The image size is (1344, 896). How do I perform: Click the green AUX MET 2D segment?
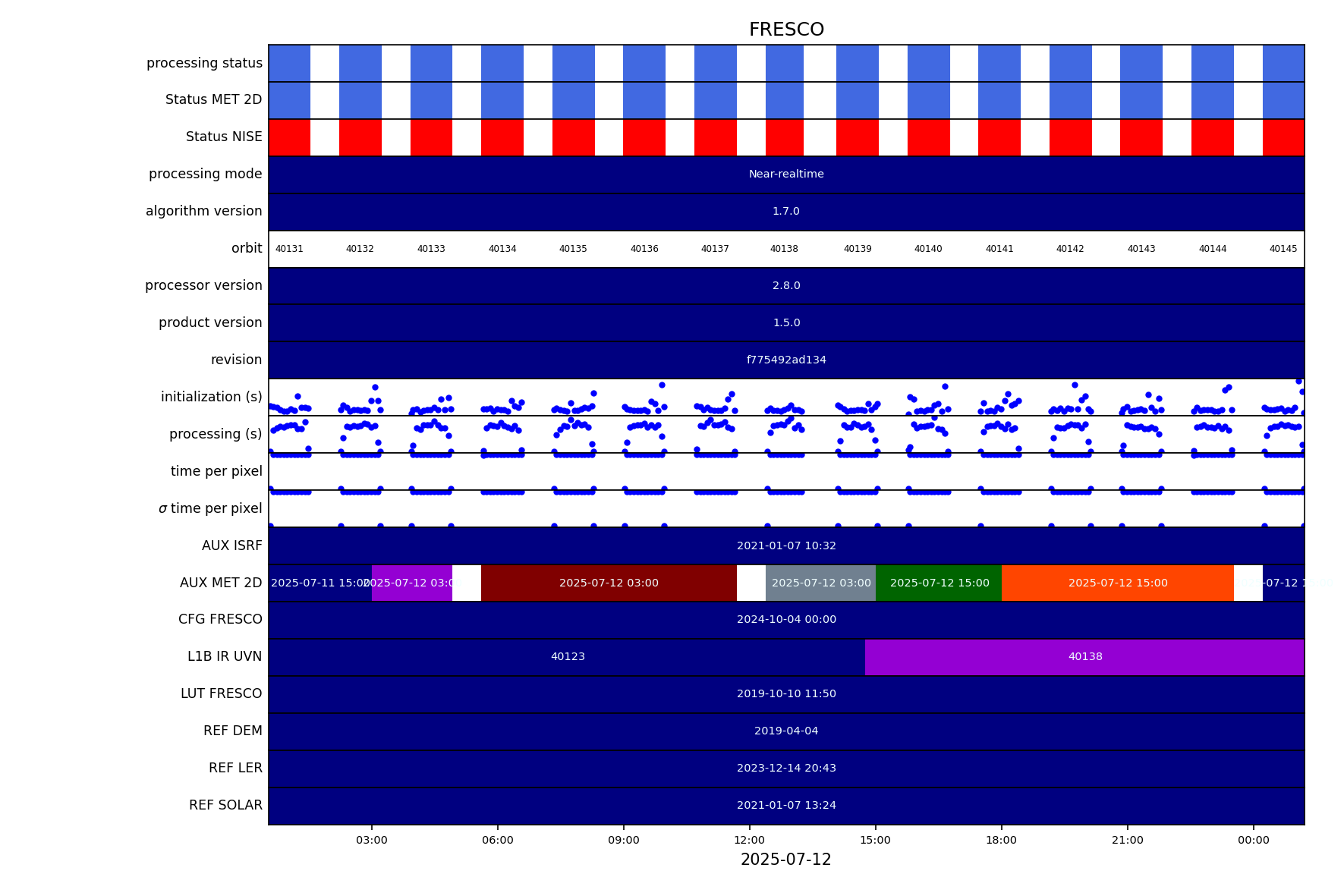click(939, 583)
